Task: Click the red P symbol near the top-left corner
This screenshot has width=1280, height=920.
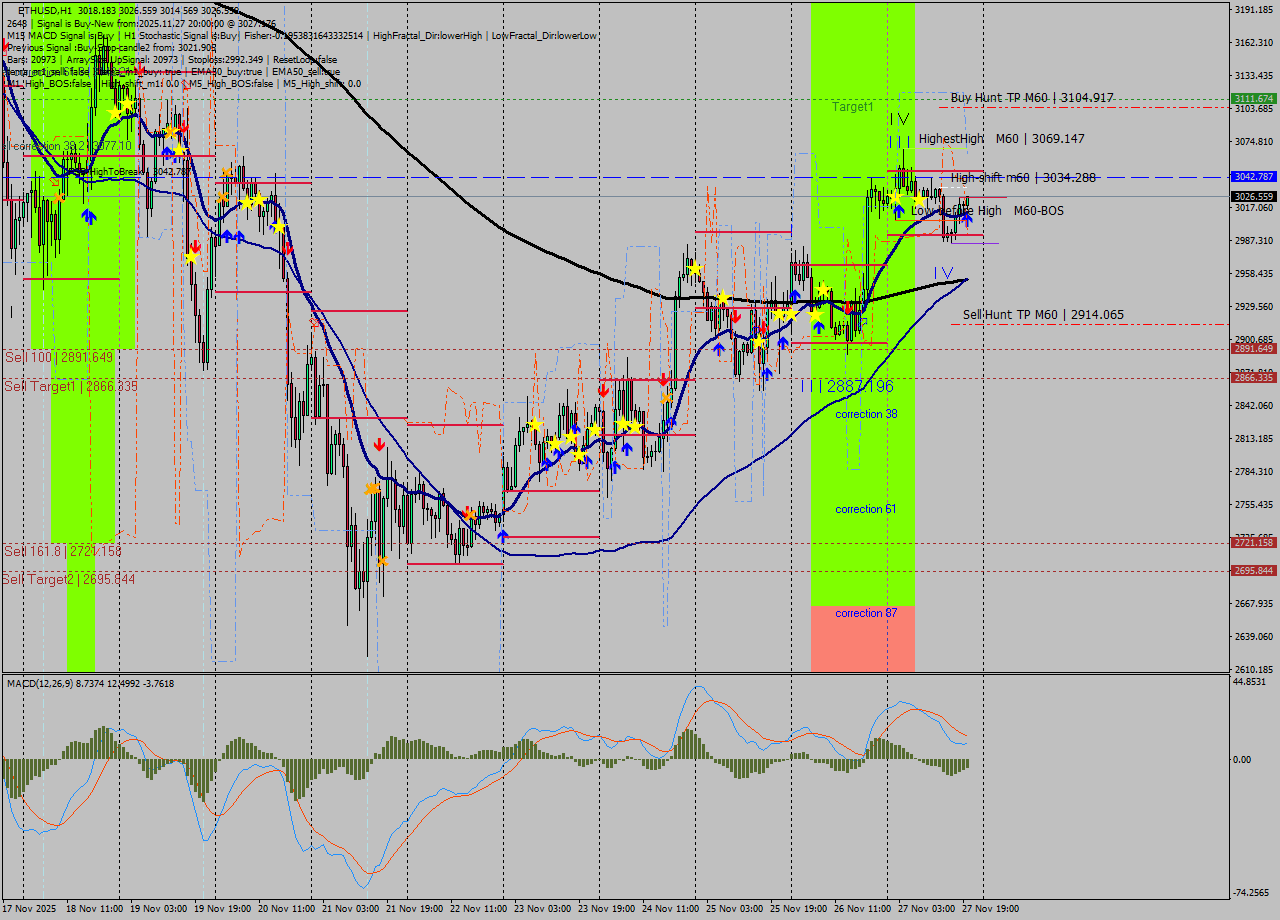Action: coord(6,47)
